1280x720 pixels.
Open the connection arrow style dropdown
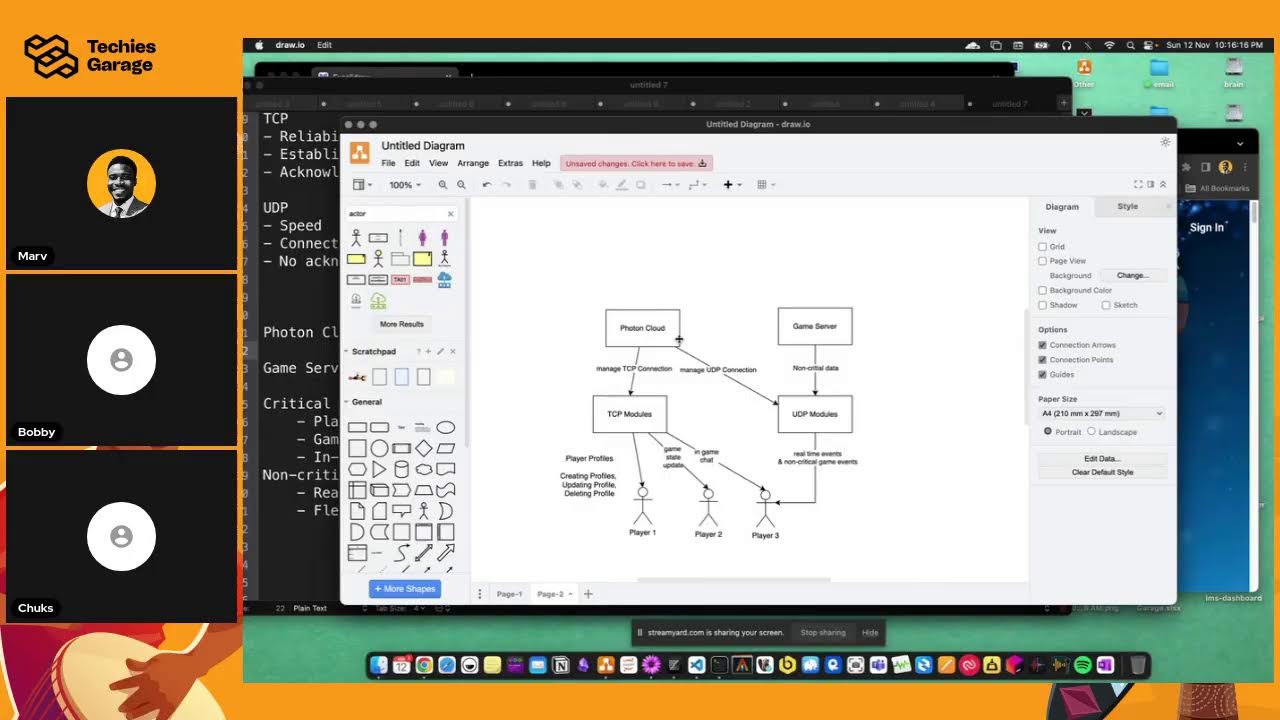tap(670, 185)
